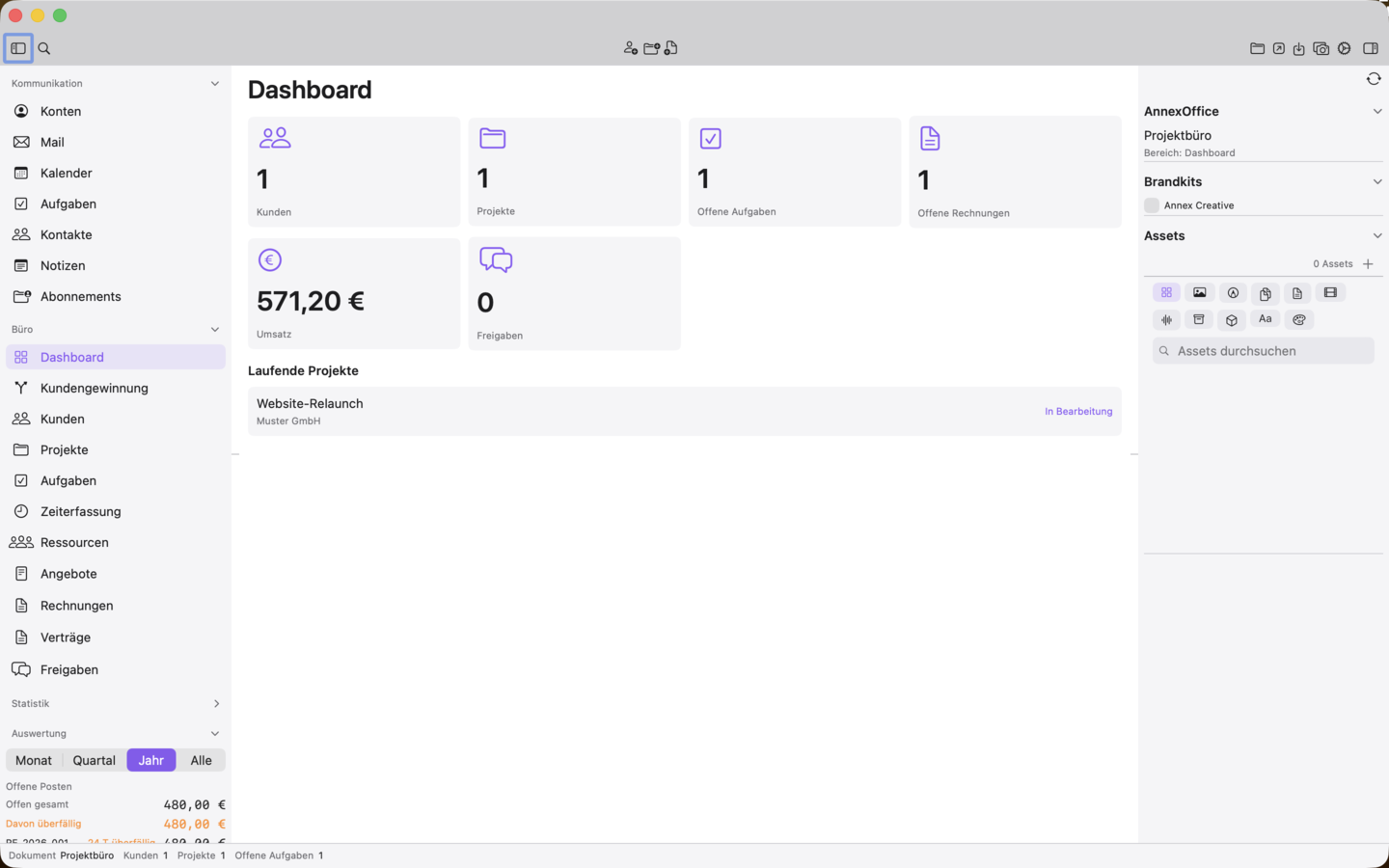The image size is (1389, 868).
Task: Click the export arrow toolbar icon
Action: coord(1279,48)
